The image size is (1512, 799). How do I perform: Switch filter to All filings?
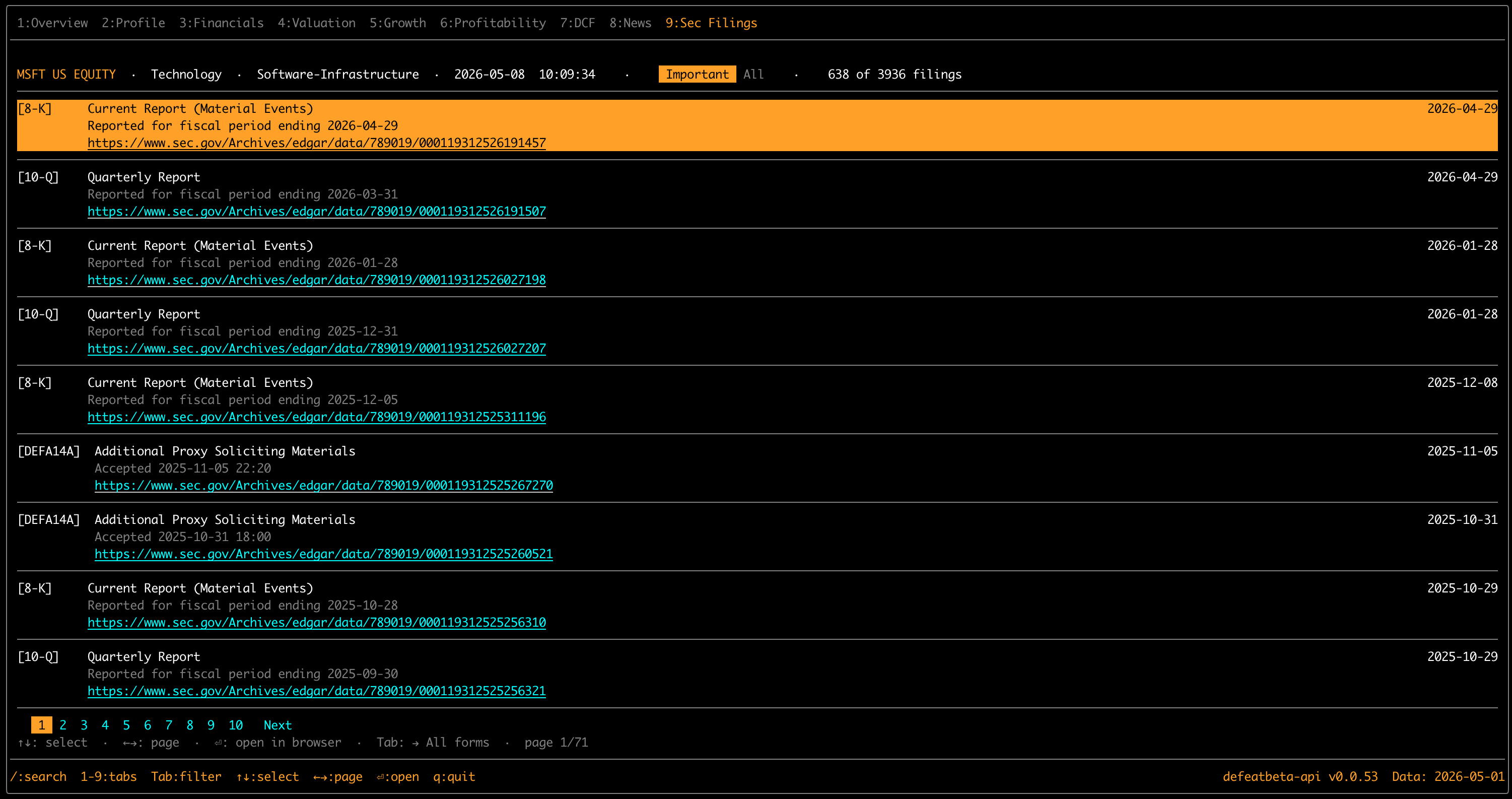click(x=753, y=74)
